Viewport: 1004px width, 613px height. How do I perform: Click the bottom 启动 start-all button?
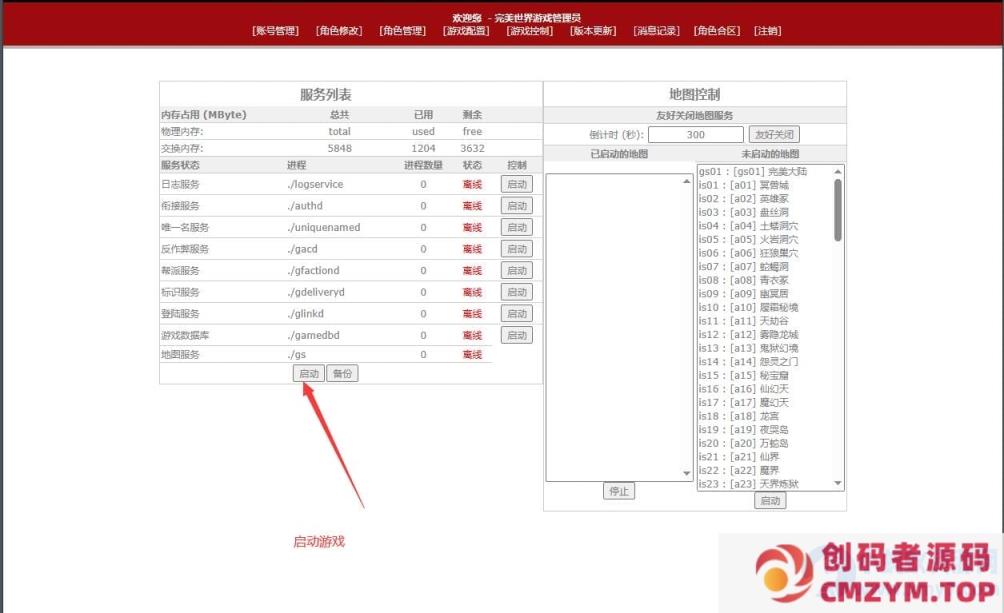click(x=309, y=373)
